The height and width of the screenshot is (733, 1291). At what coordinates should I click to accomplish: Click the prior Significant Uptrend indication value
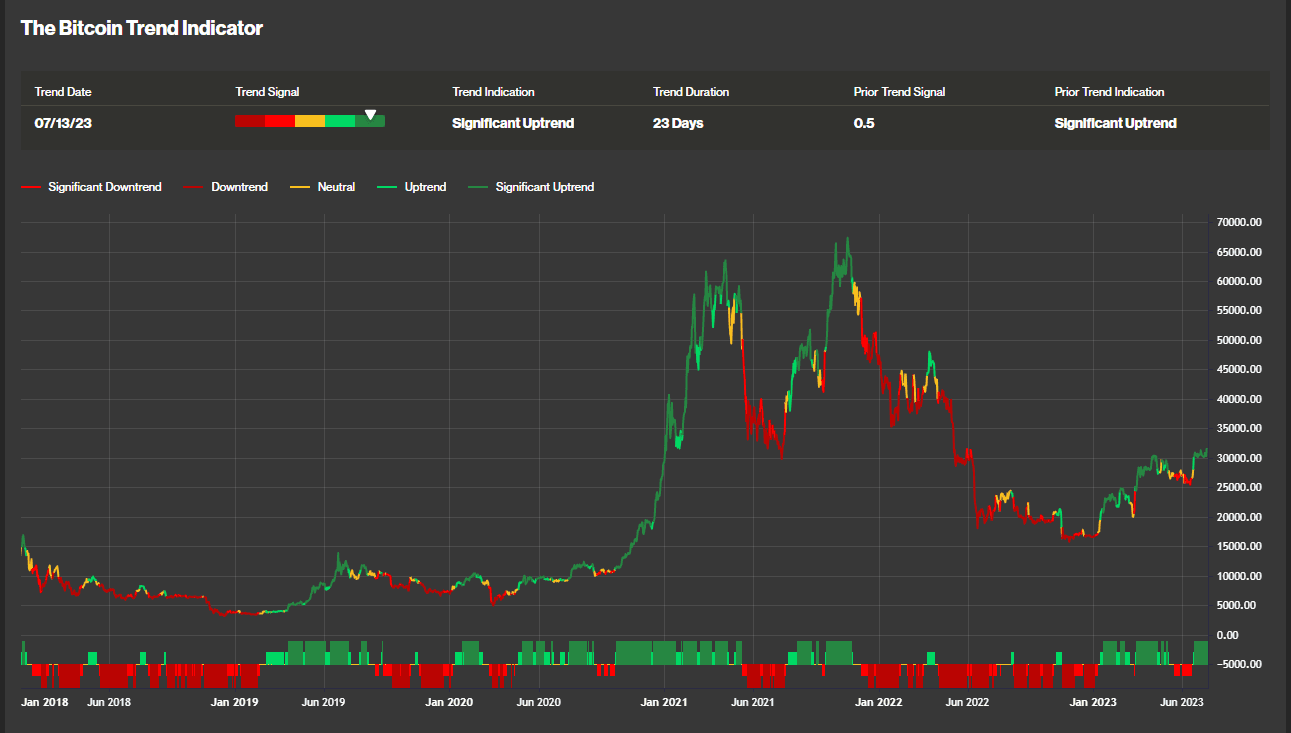click(x=1115, y=123)
